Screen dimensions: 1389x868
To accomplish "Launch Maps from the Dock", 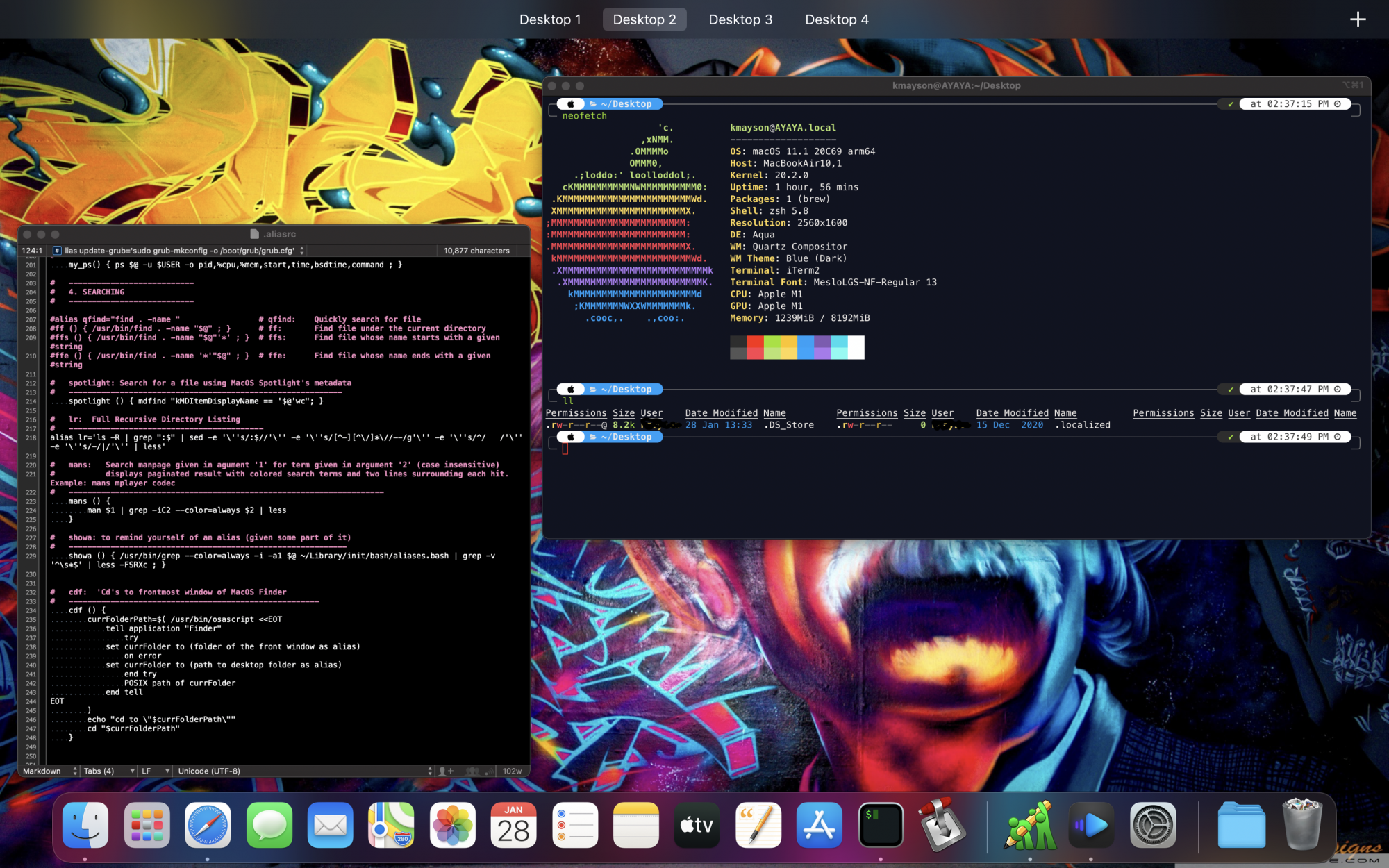I will (x=391, y=825).
